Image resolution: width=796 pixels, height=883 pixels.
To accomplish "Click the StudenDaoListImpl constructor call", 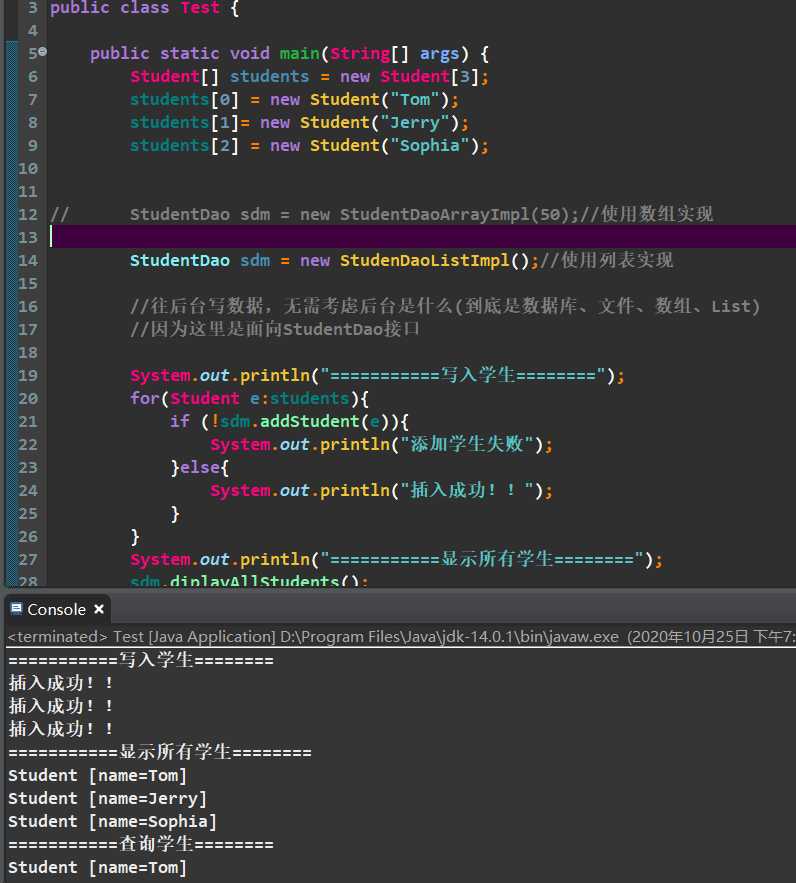I will (435, 260).
